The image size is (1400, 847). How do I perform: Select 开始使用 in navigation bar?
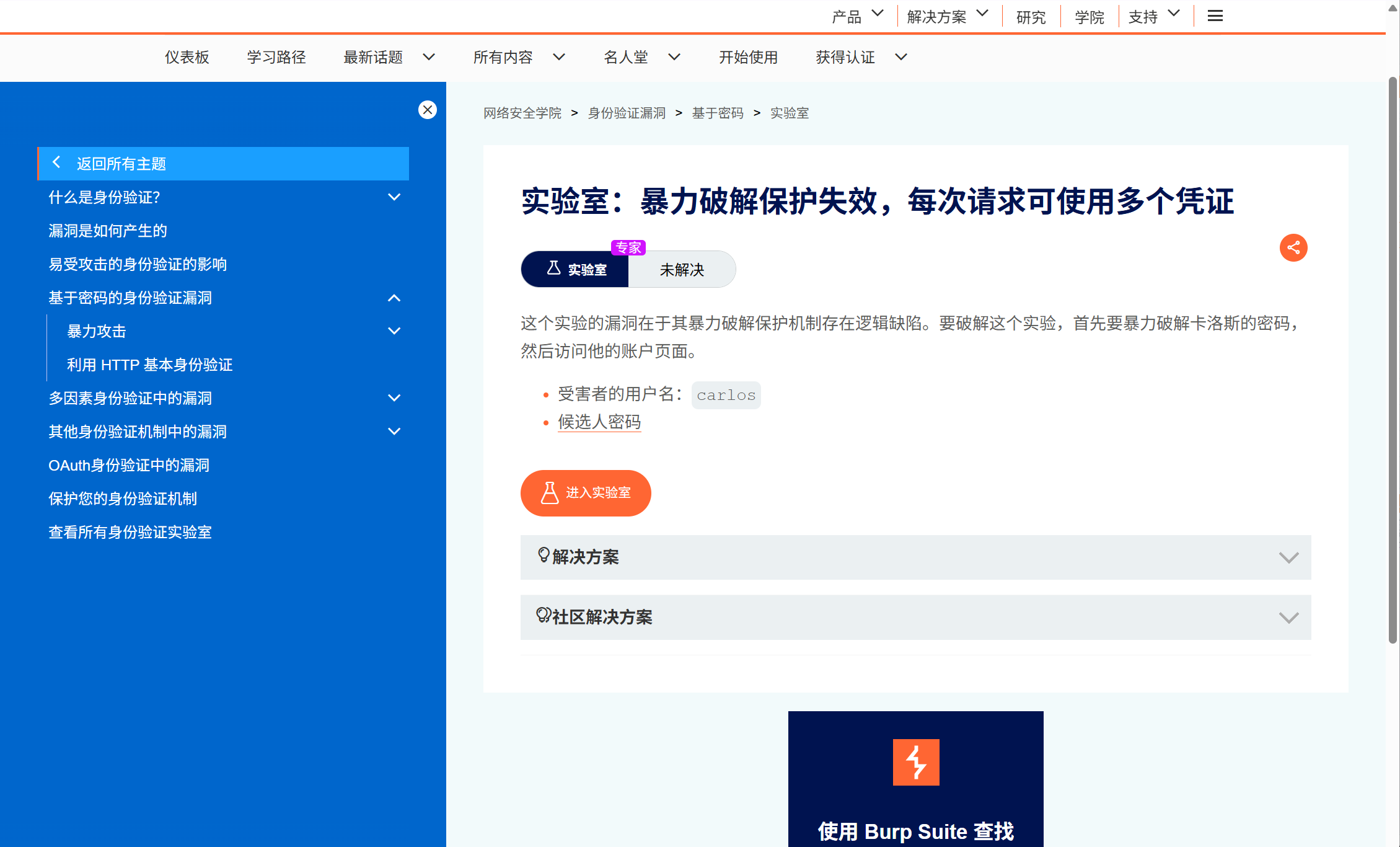coord(748,57)
